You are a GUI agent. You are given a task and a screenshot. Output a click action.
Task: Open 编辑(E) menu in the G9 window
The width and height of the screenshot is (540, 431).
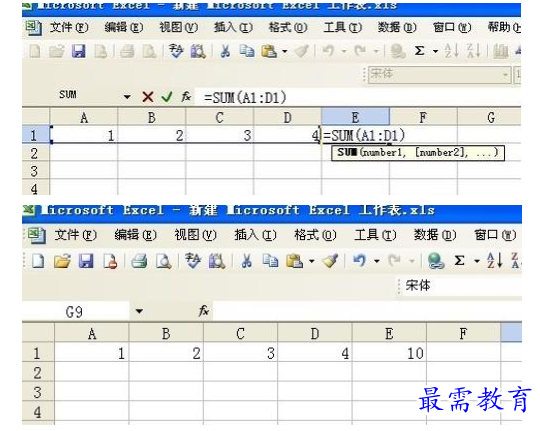coord(135,235)
